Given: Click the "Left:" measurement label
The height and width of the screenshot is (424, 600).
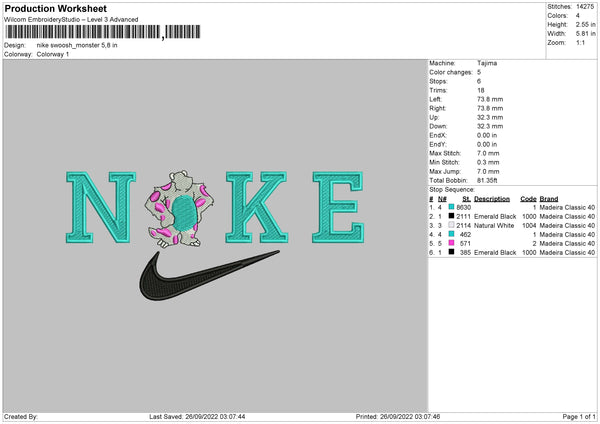Looking at the screenshot, I should pyautogui.click(x=436, y=99).
